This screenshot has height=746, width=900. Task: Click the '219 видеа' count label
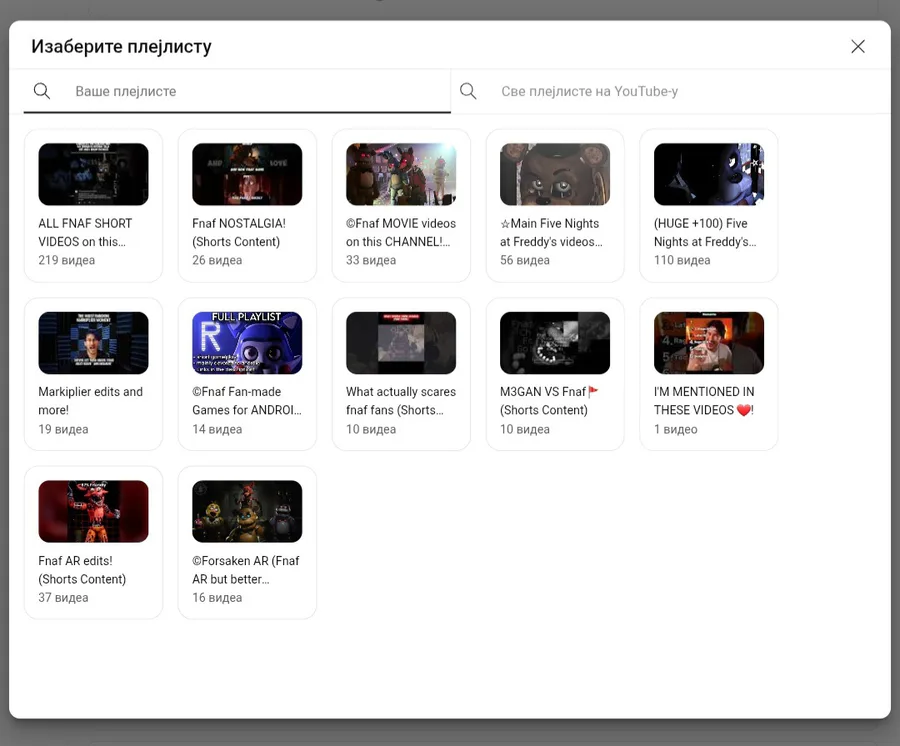coord(67,260)
